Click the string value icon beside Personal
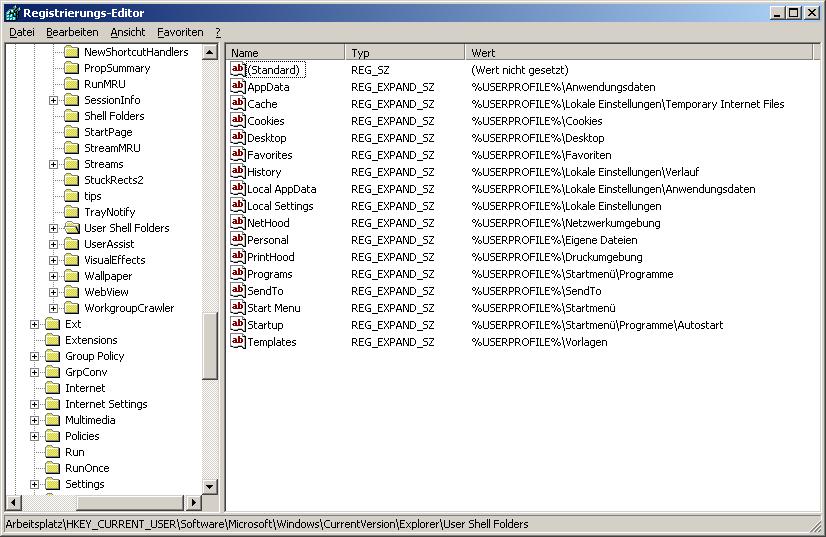This screenshot has height=537, width=826. (x=238, y=239)
